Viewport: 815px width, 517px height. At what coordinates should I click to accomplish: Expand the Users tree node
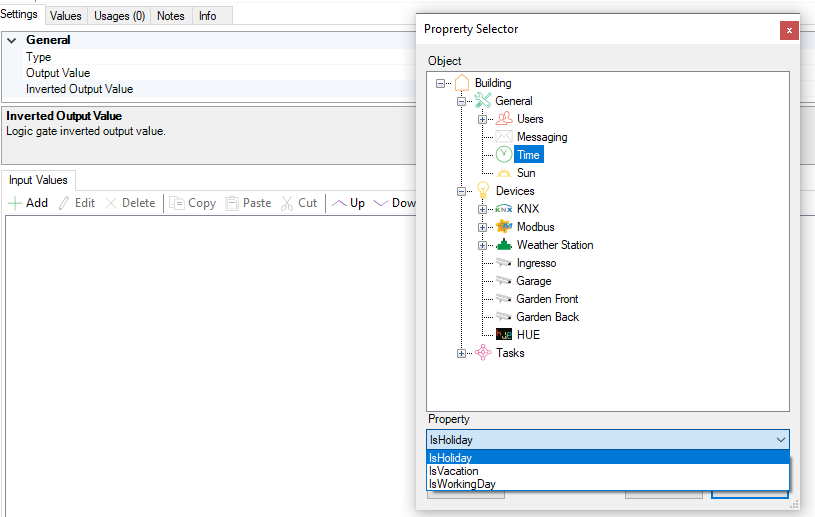[x=482, y=119]
